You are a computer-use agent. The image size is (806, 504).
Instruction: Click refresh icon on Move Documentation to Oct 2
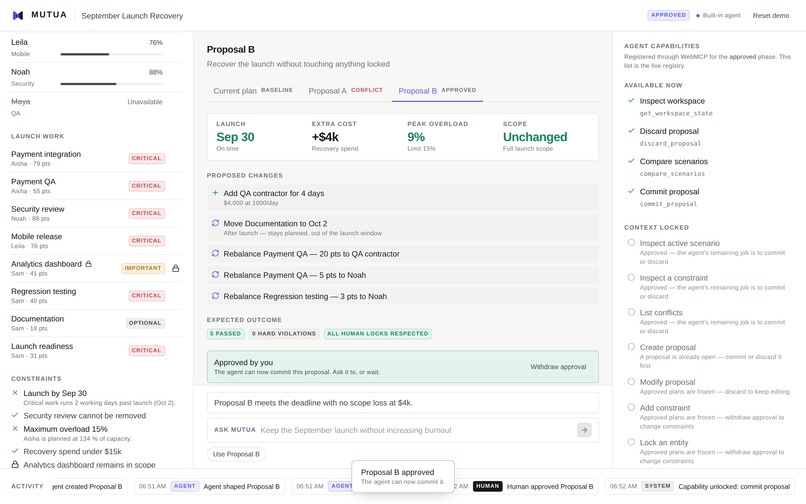pyautogui.click(x=215, y=223)
